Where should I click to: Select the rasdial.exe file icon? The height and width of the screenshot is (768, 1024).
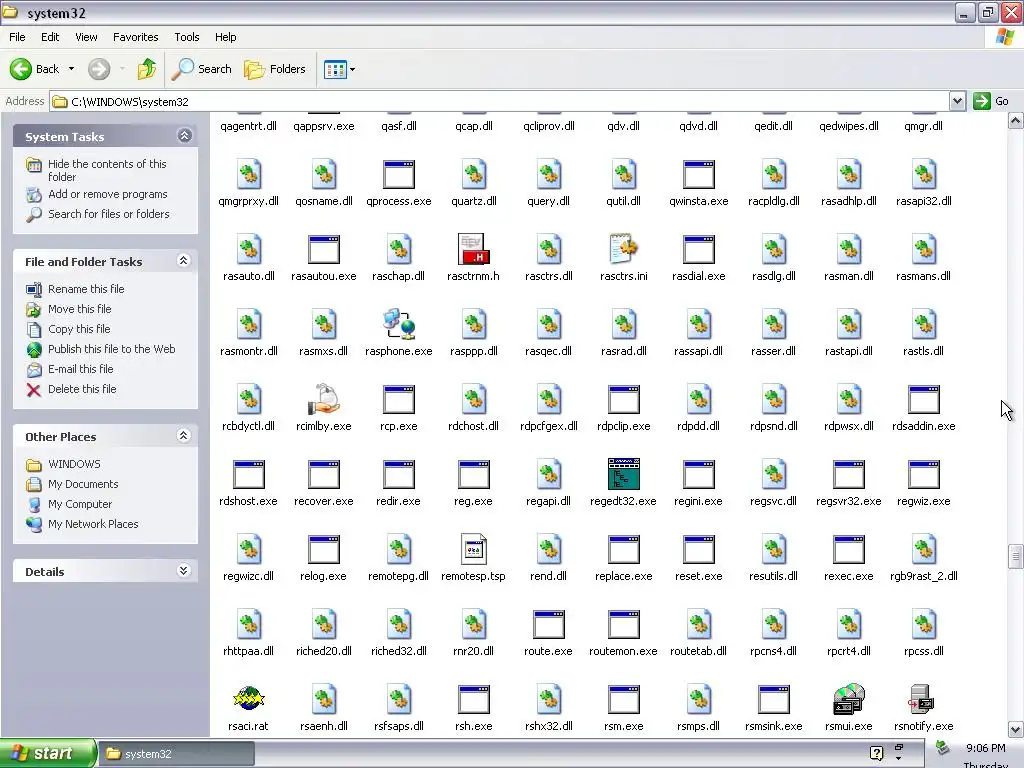(698, 249)
